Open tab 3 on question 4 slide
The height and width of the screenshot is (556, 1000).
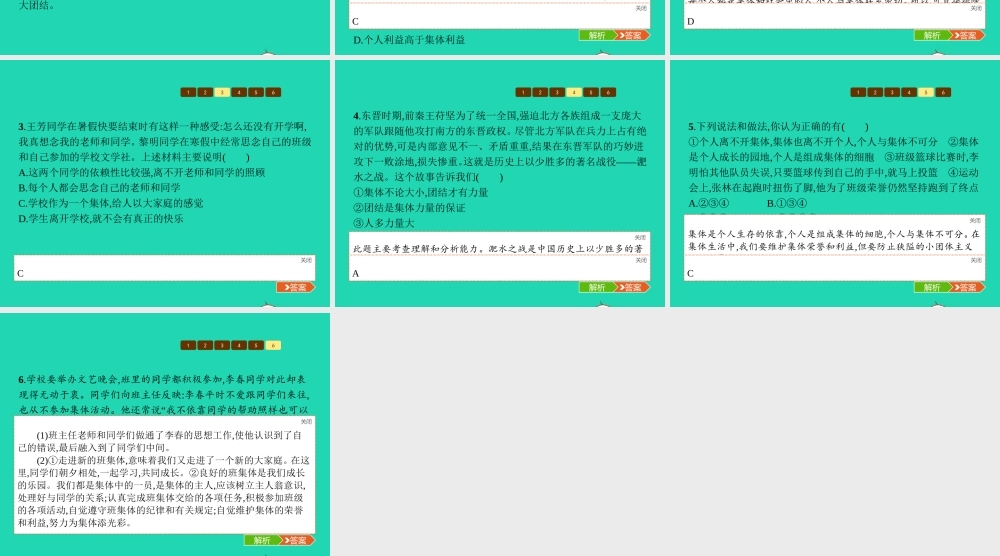[557, 92]
